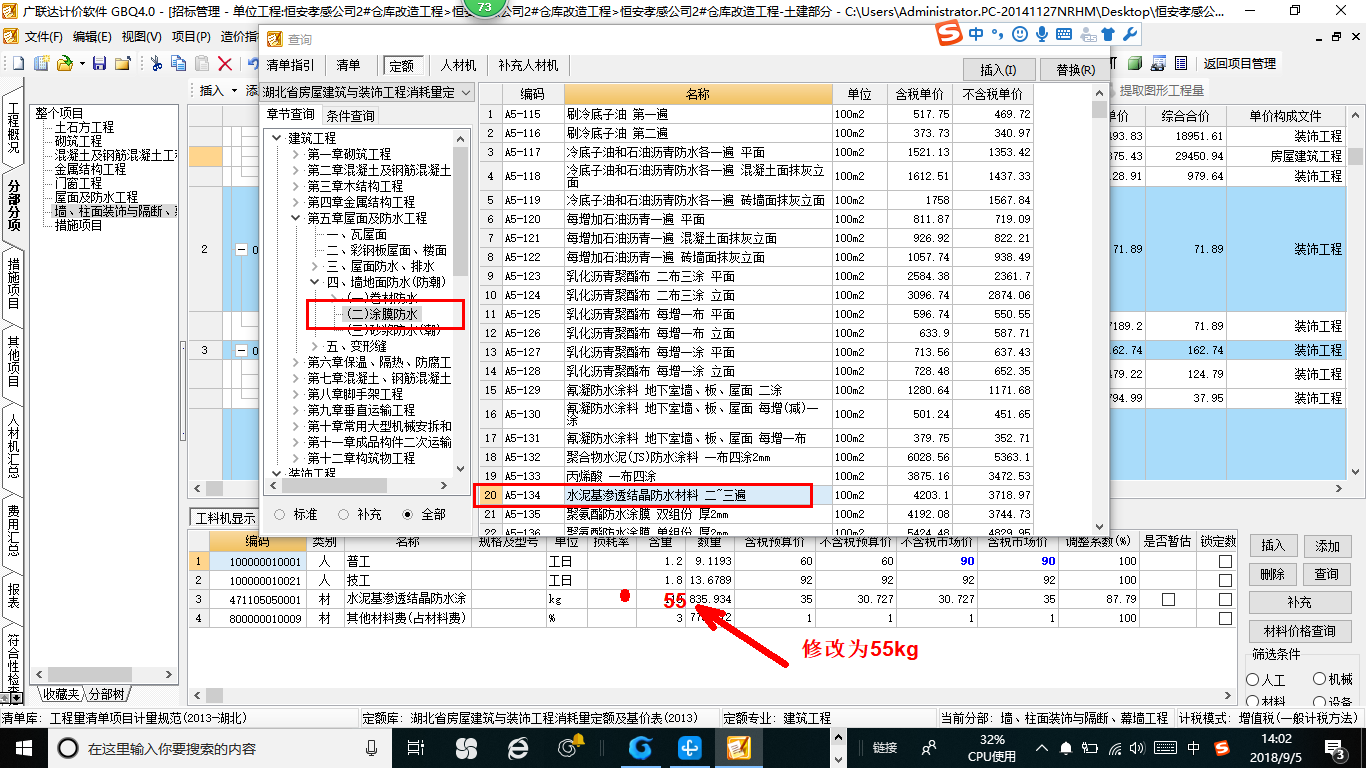Click the folder icon right of Save

[122, 63]
